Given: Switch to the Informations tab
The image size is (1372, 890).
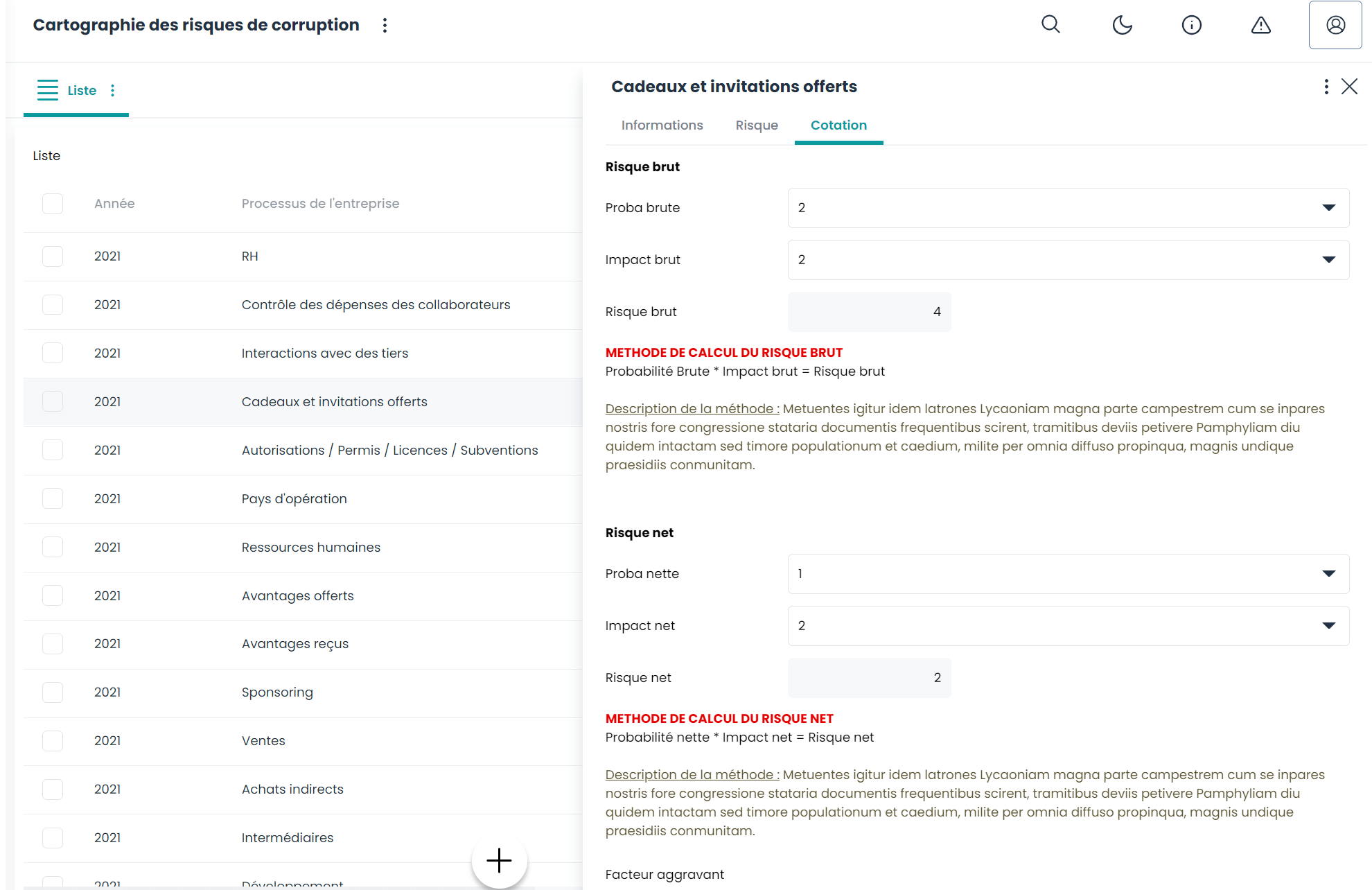Looking at the screenshot, I should 662,125.
